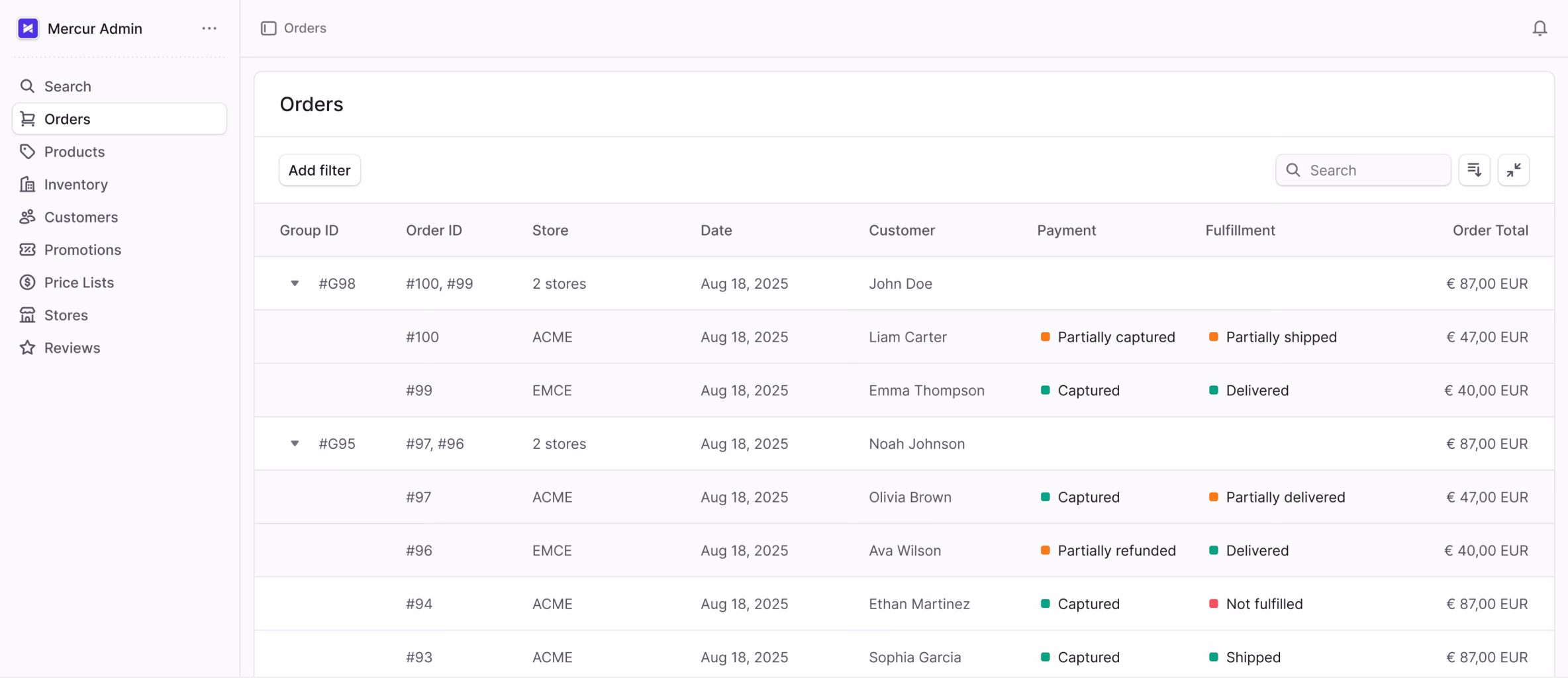Screen dimensions: 1568x678
Task: Go to Products section
Action: (119, 152)
